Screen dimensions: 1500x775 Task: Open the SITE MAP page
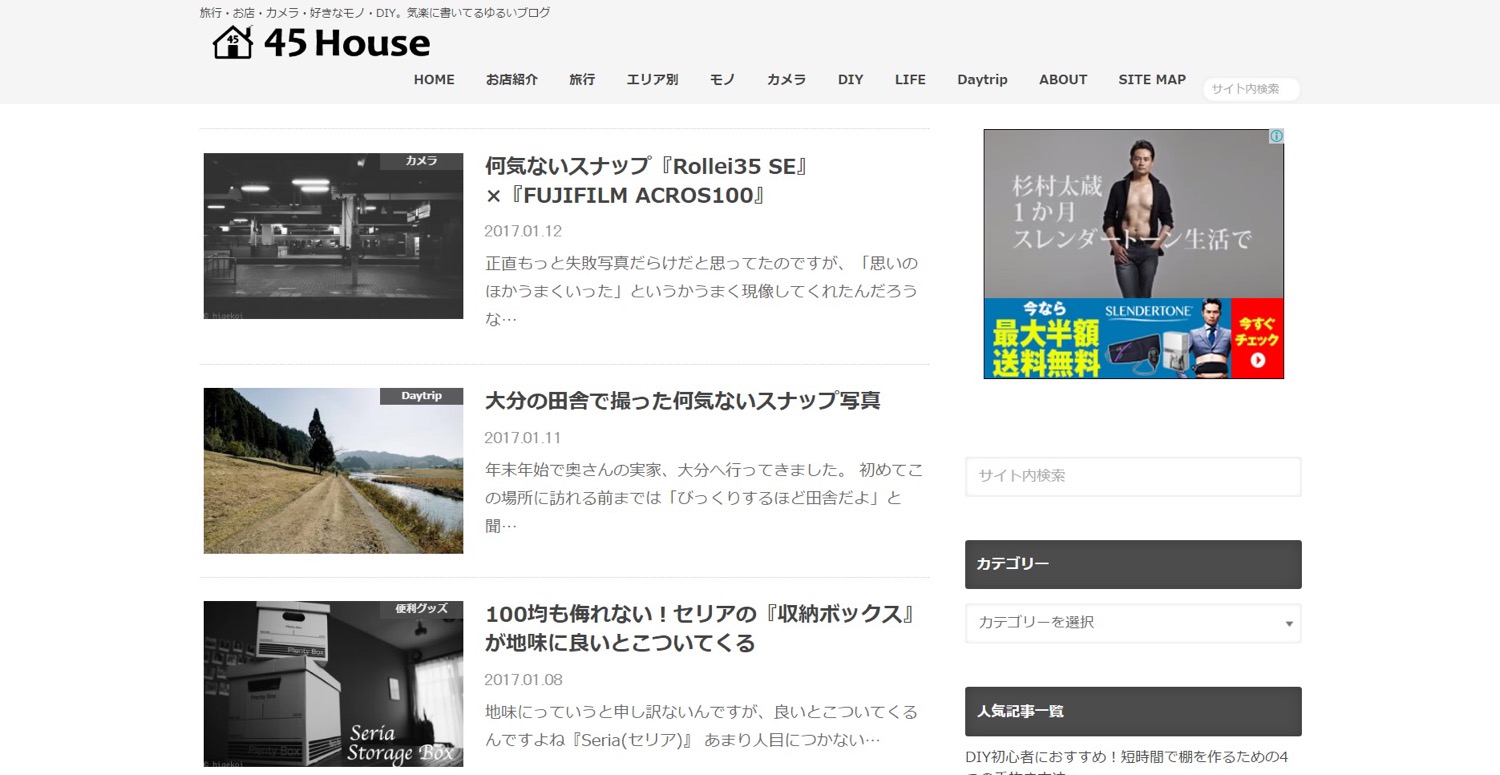(x=1152, y=80)
